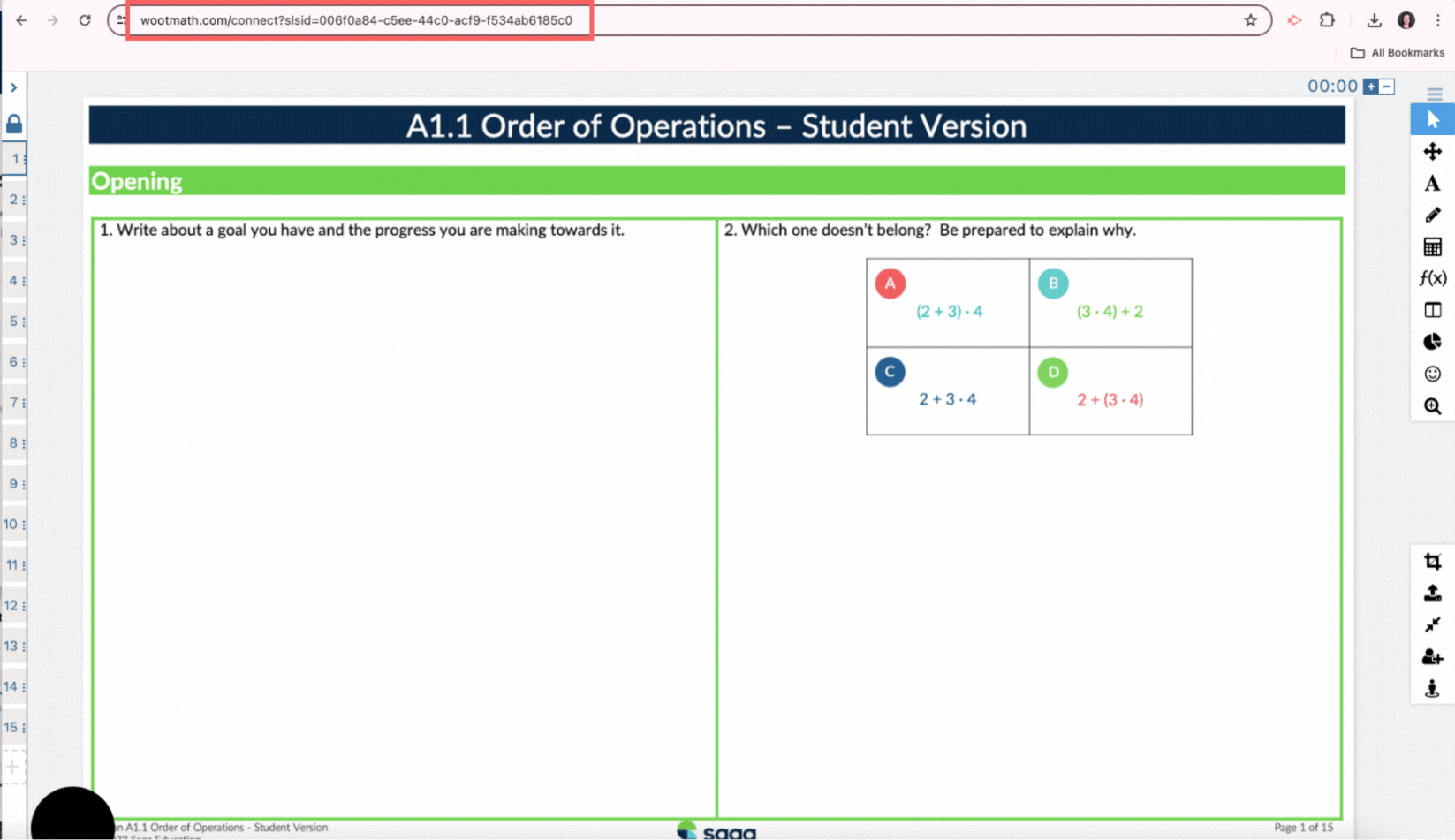Open the emoji tool
Screen dimensions: 1455x840
(x=1432, y=374)
